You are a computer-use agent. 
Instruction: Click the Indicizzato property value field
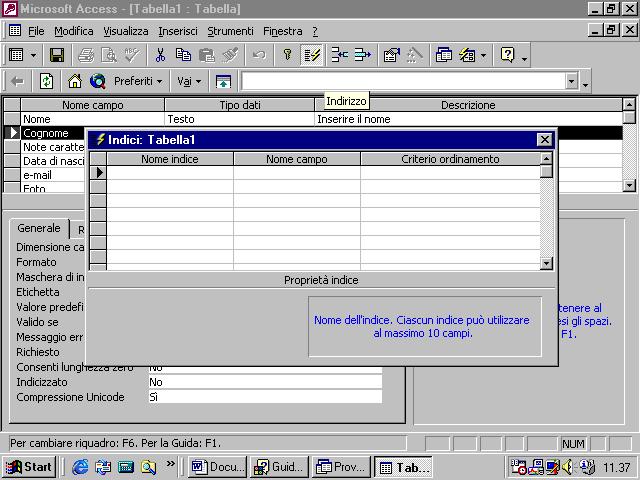point(264,382)
